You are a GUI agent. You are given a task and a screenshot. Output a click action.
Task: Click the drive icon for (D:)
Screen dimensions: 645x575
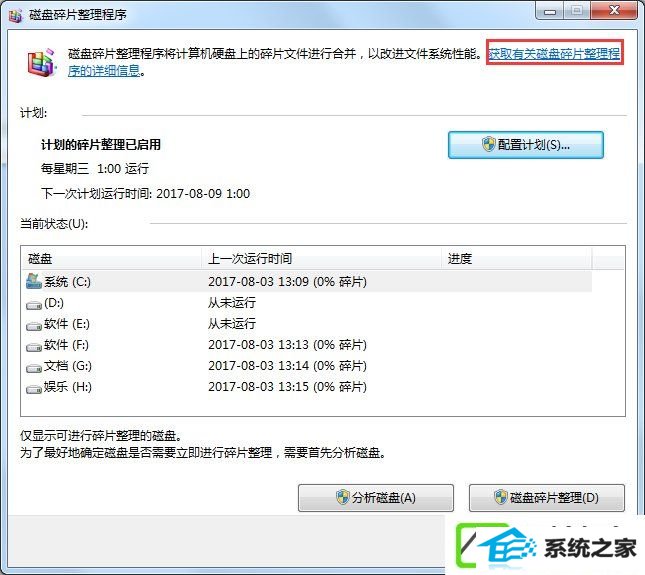pos(34,305)
